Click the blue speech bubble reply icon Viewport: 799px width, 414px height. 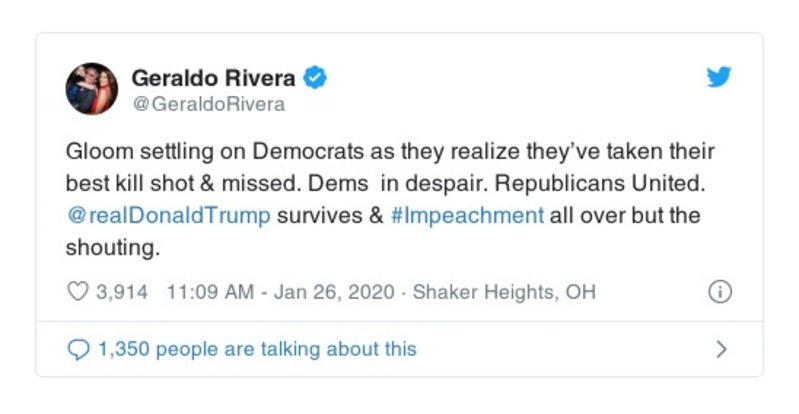[78, 349]
